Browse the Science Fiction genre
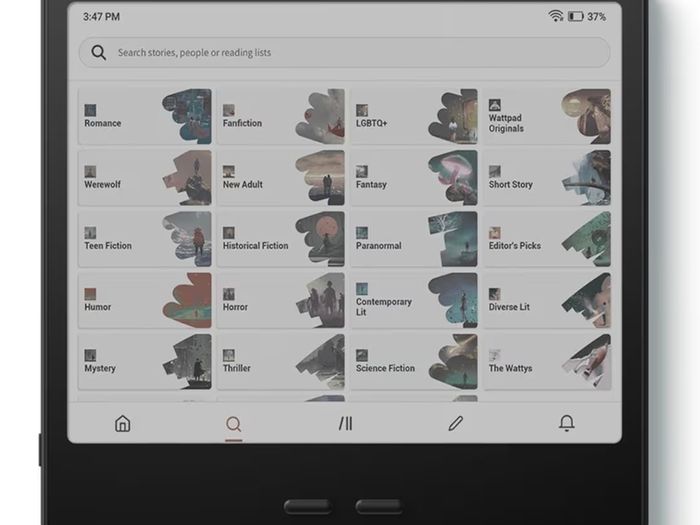The height and width of the screenshot is (525, 700). coord(414,362)
